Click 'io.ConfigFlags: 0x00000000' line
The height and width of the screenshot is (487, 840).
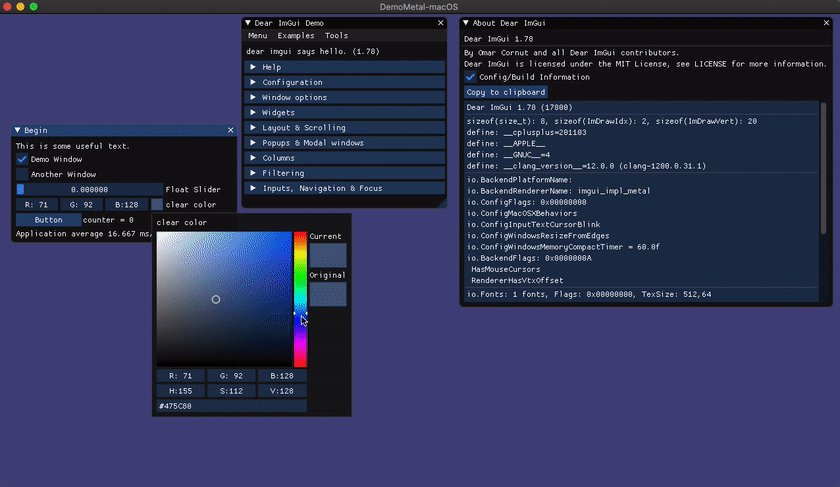pyautogui.click(x=526, y=202)
